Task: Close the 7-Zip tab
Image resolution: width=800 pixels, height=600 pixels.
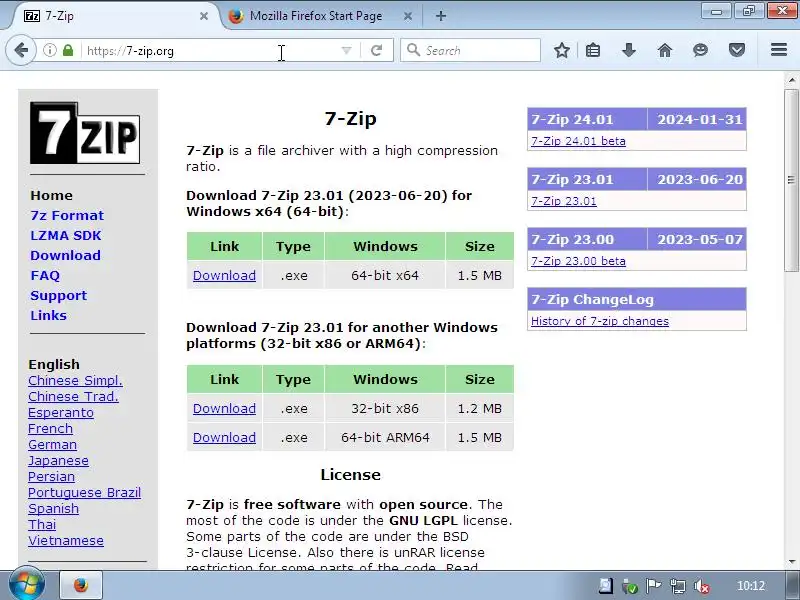Action: [204, 16]
